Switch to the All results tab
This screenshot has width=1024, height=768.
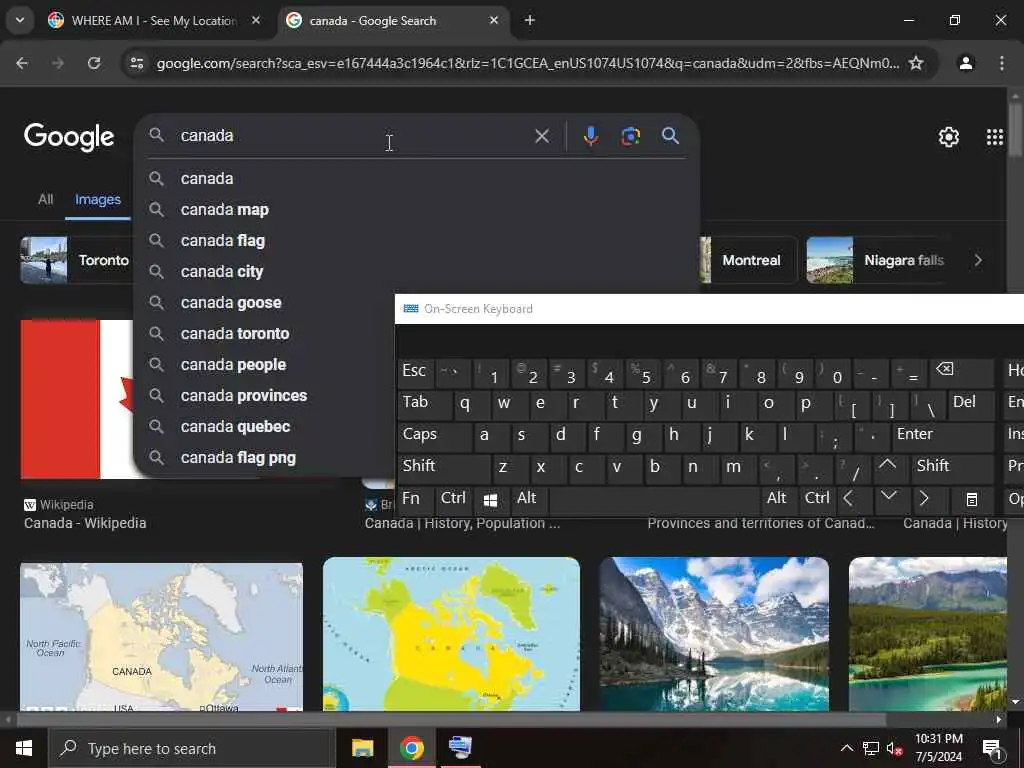click(x=45, y=199)
